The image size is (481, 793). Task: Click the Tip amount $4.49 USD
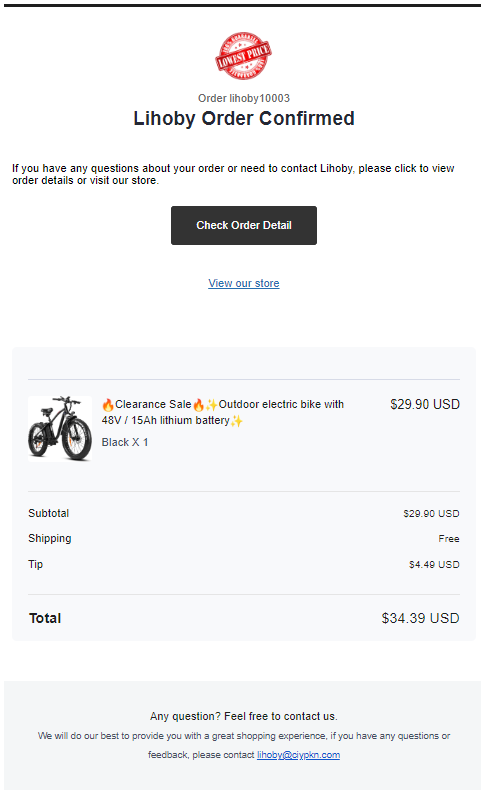point(434,564)
